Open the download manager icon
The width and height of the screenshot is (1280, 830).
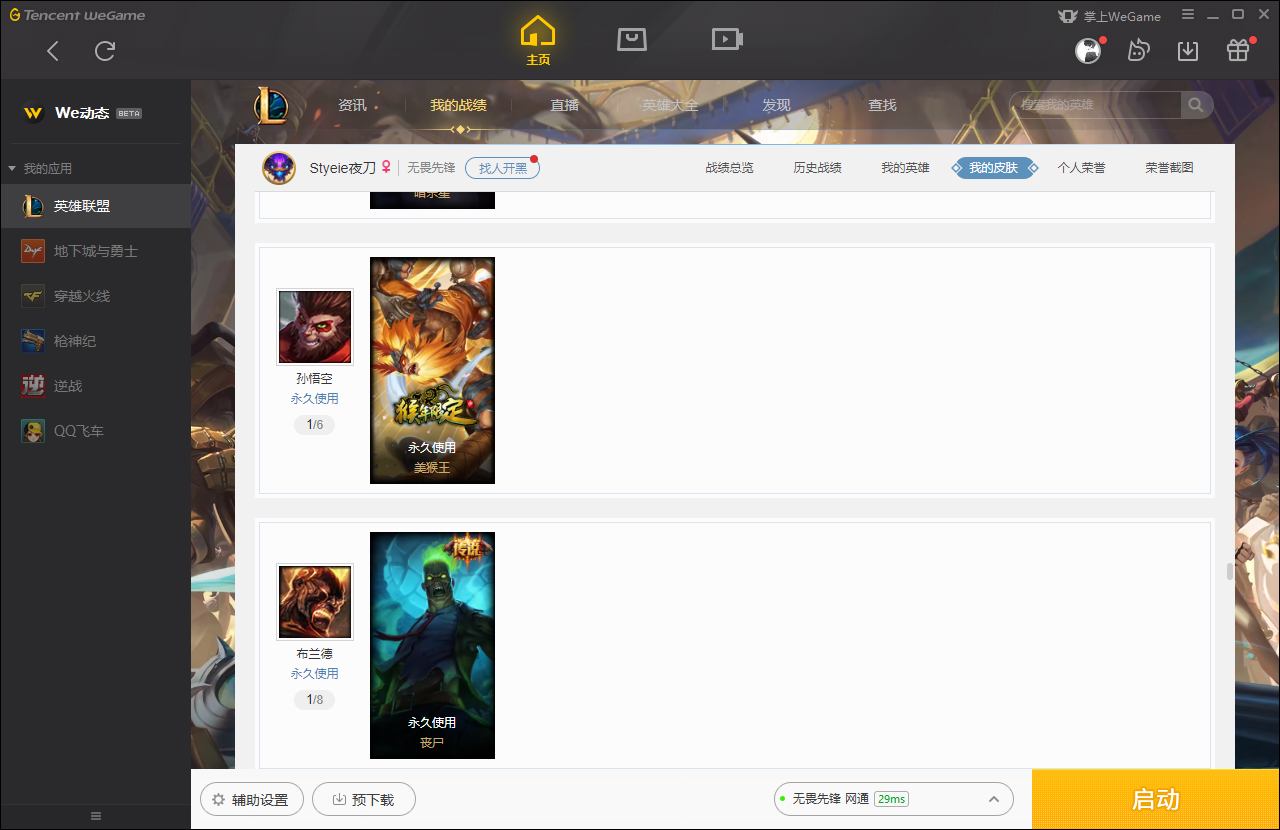tap(1188, 50)
